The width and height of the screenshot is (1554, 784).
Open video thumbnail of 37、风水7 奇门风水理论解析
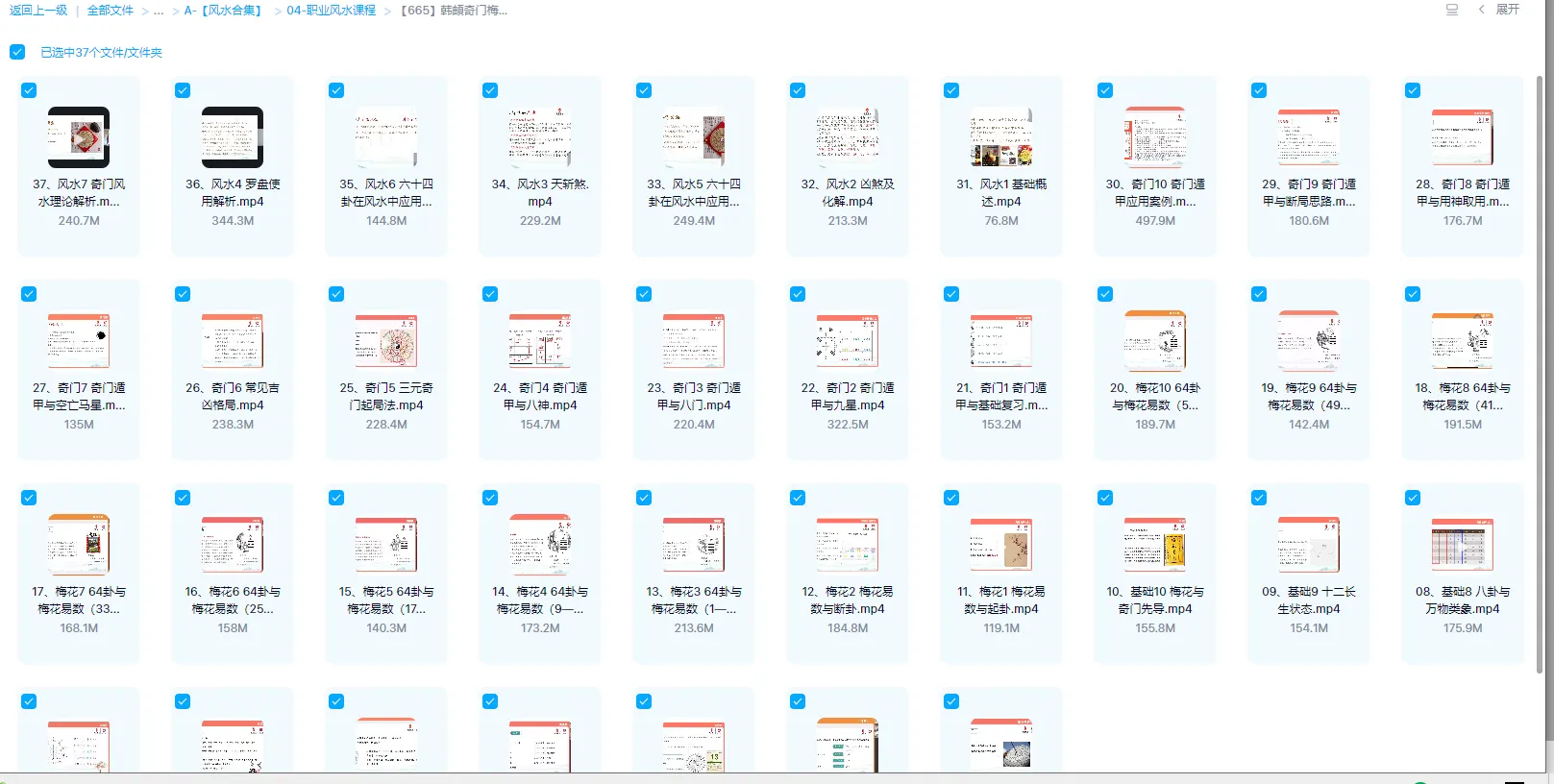click(79, 137)
